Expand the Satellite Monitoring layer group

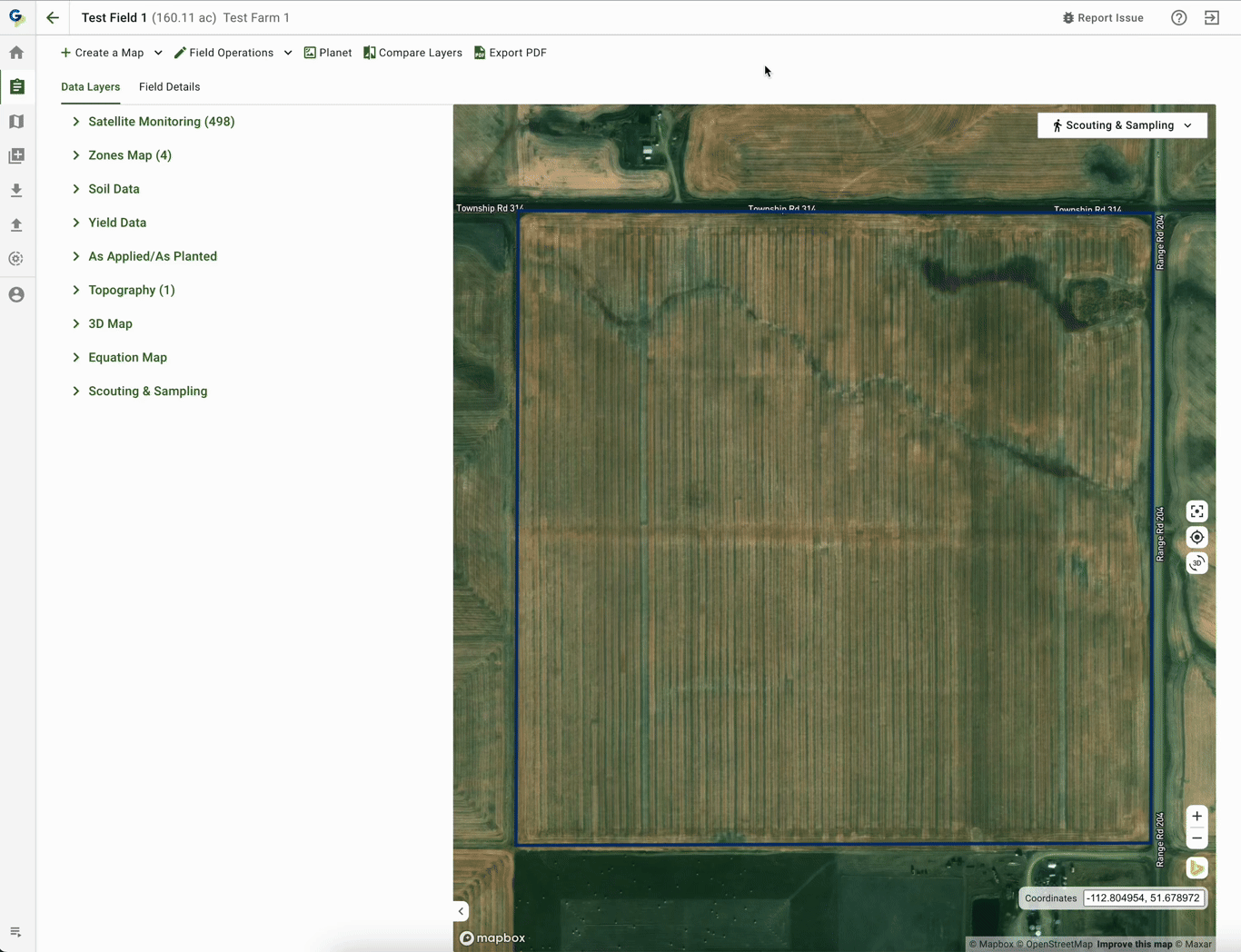coord(76,122)
